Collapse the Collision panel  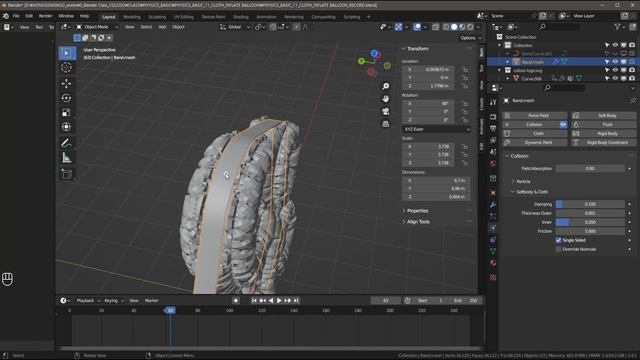click(x=519, y=156)
